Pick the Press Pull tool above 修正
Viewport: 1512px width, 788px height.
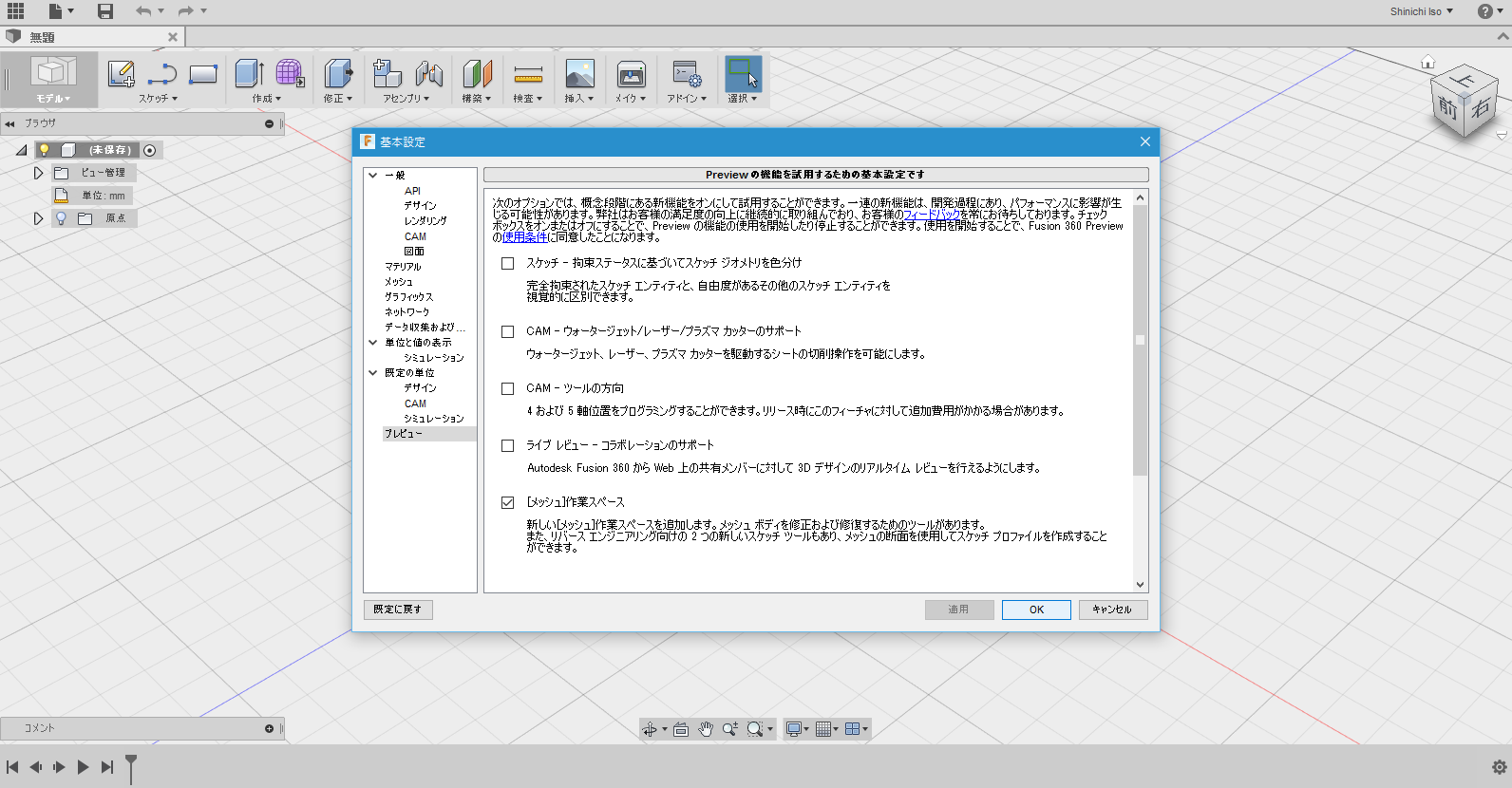point(338,73)
